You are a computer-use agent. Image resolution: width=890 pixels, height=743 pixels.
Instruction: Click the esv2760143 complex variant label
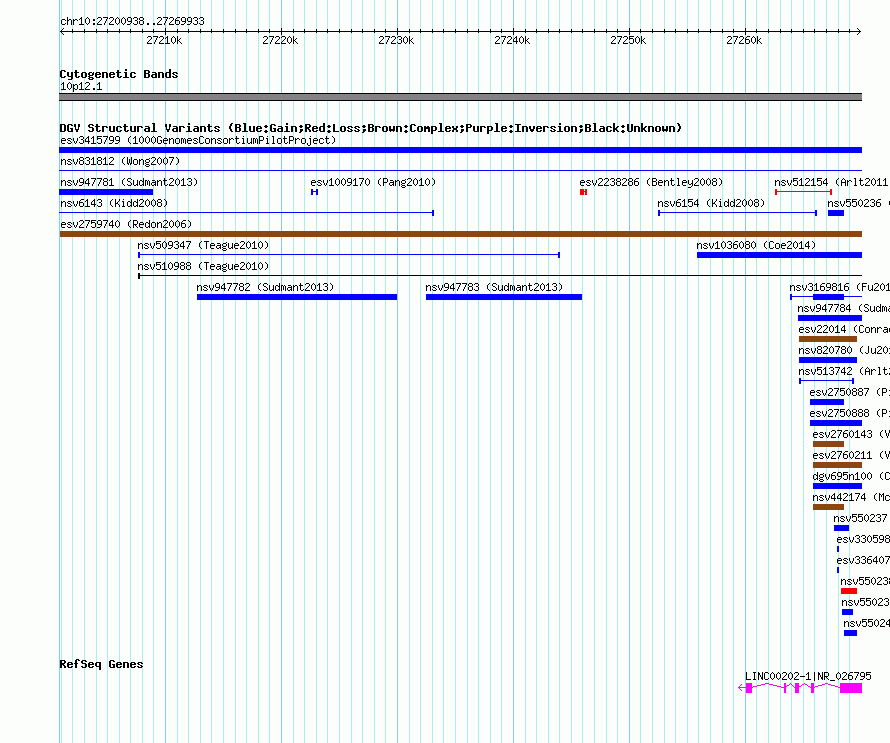tap(851, 434)
